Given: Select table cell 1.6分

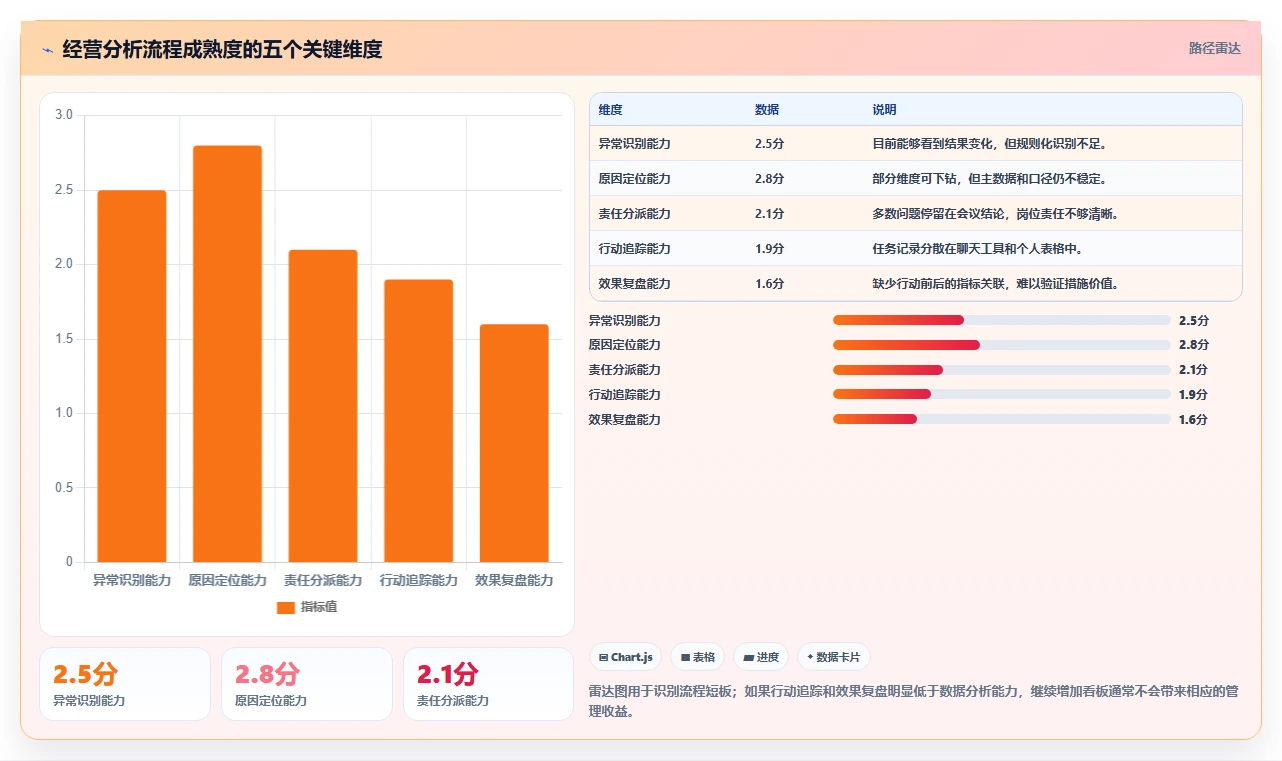Looking at the screenshot, I should tap(769, 284).
